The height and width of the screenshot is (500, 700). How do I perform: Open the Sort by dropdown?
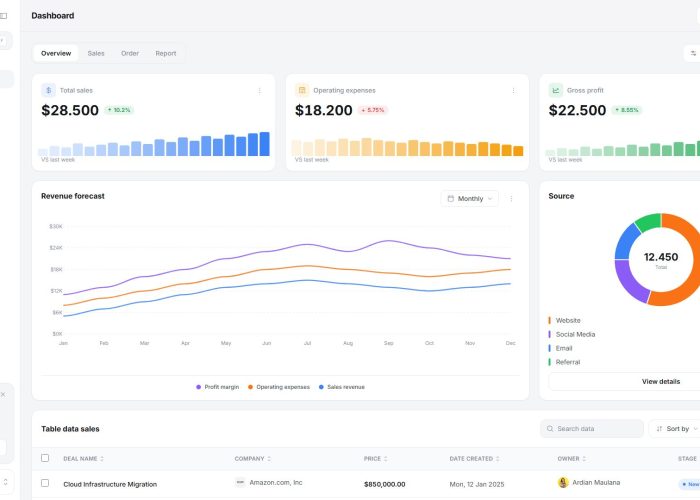coord(675,429)
